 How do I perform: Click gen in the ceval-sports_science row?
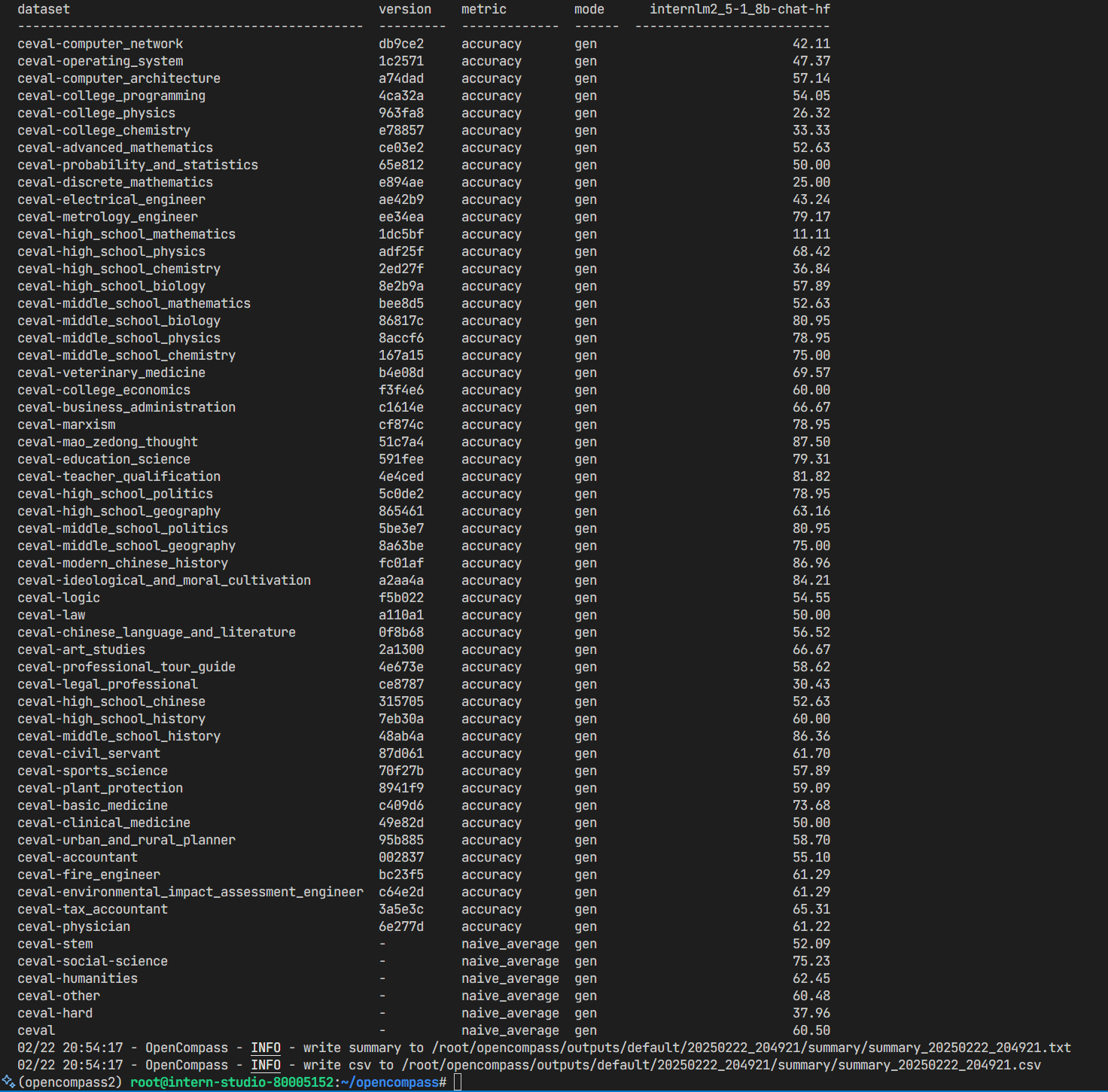coord(586,771)
